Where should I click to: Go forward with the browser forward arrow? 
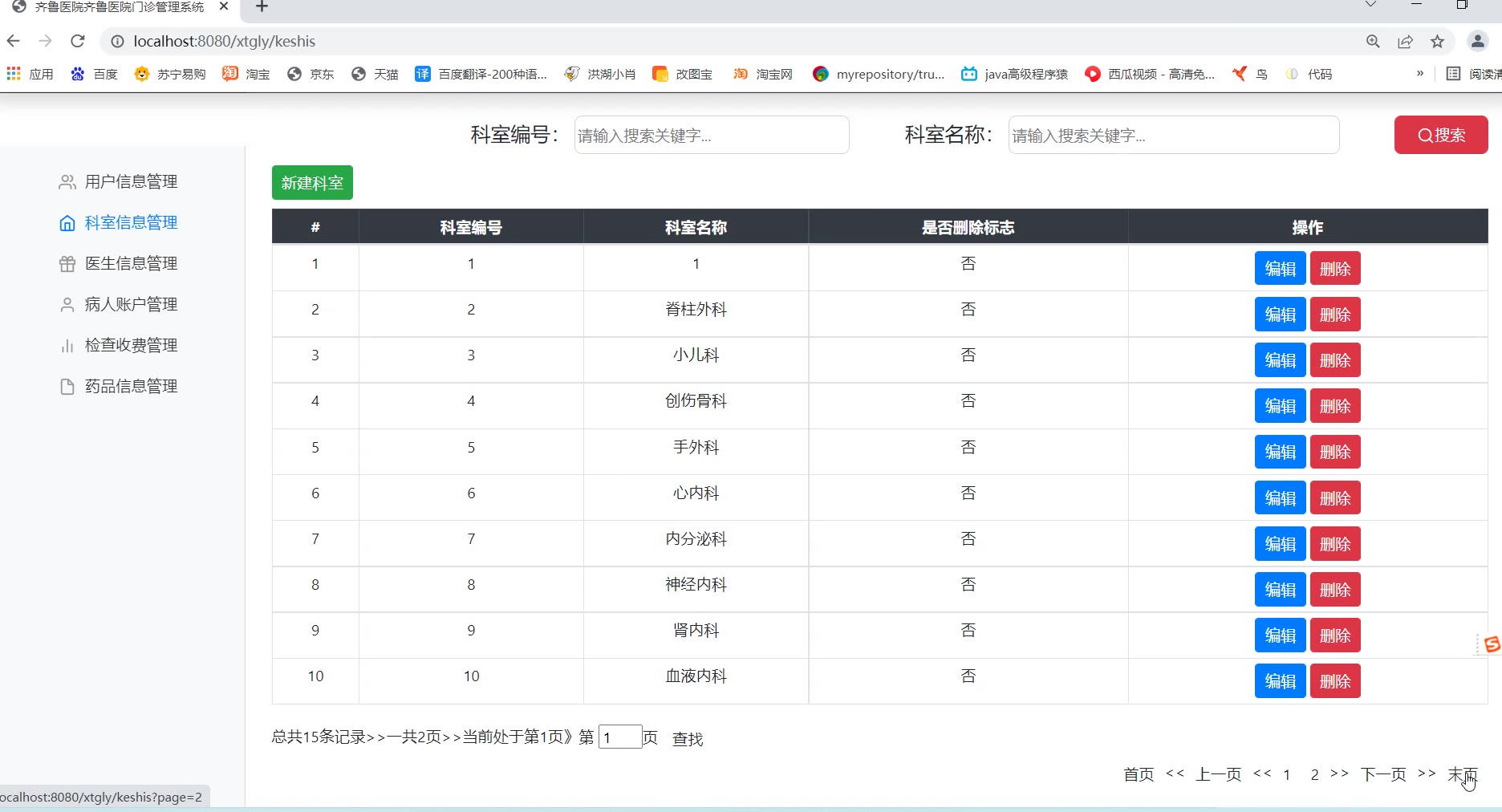point(46,41)
